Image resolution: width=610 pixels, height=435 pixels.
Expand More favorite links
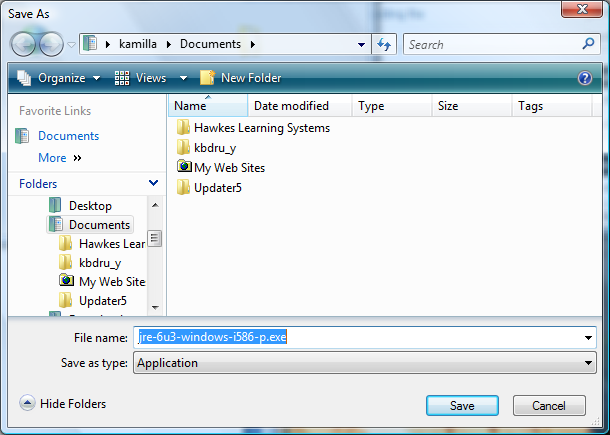tap(59, 158)
